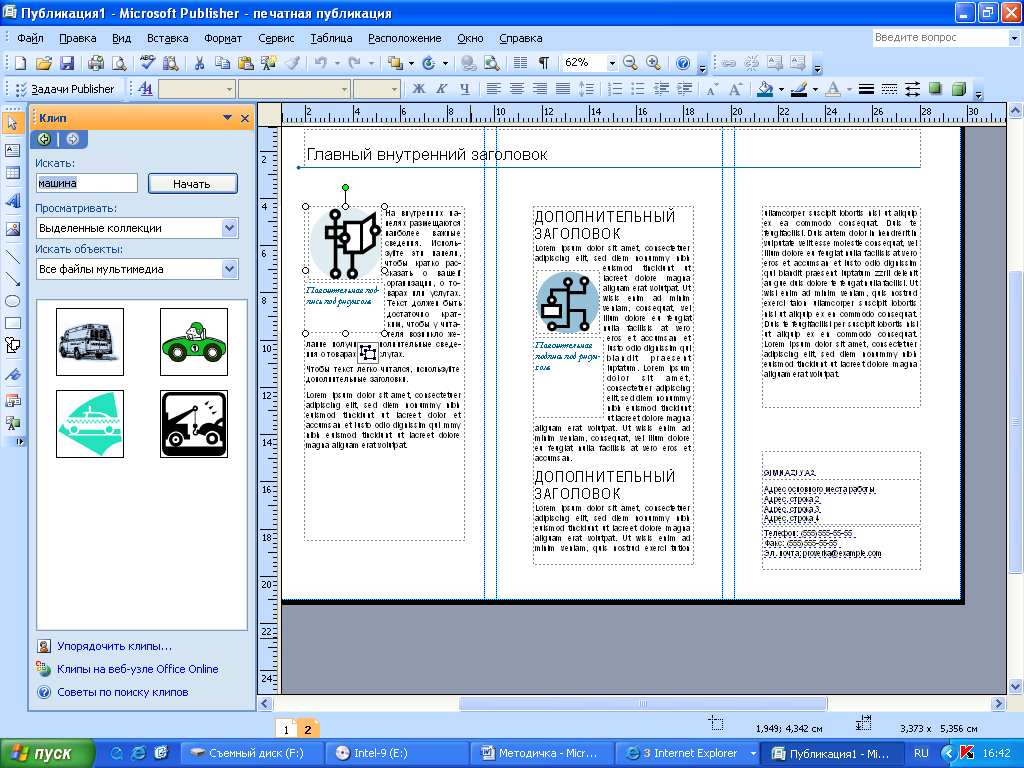Toggle Italic (К) formatting

point(441,89)
